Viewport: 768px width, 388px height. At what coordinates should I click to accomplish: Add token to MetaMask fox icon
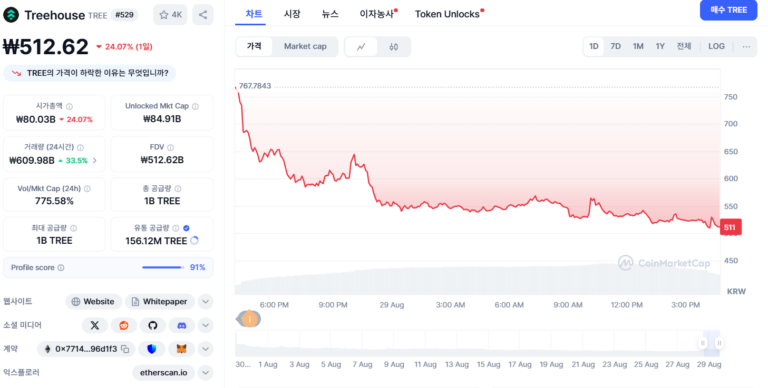click(x=182, y=349)
